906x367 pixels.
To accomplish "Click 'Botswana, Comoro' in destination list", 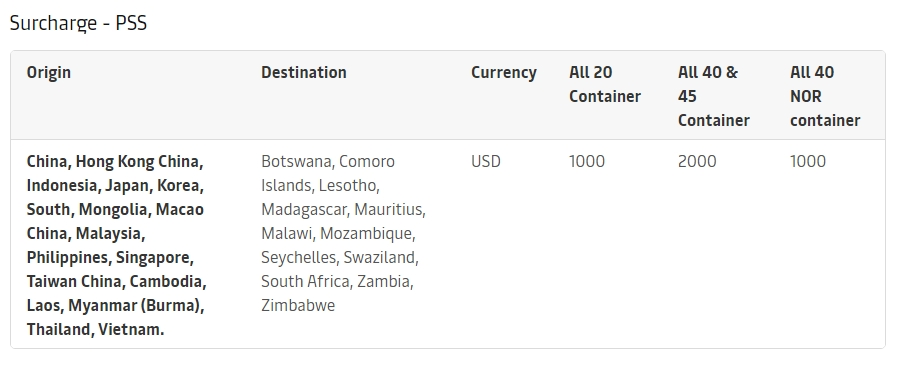I will coord(328,161).
